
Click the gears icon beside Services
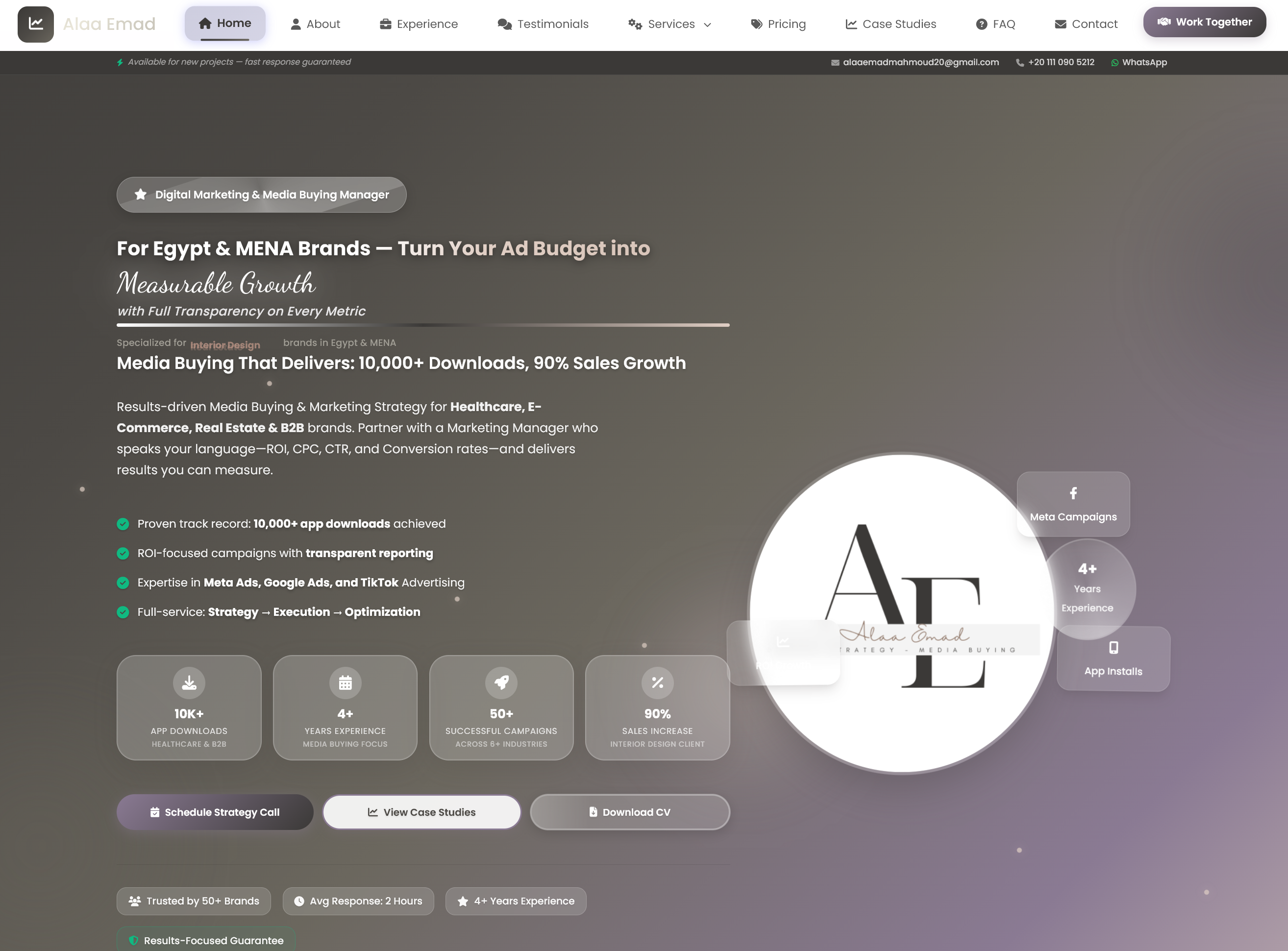(635, 24)
